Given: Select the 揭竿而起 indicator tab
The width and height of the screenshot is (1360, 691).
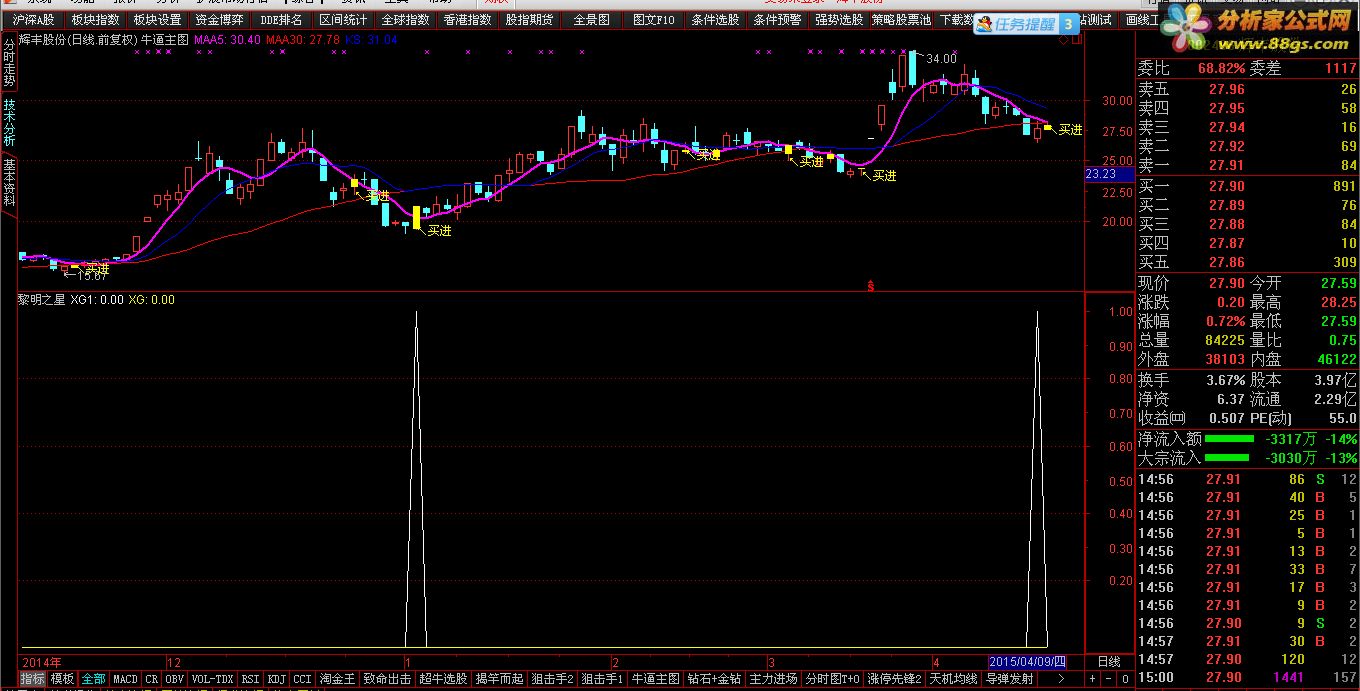Looking at the screenshot, I should pos(499,679).
